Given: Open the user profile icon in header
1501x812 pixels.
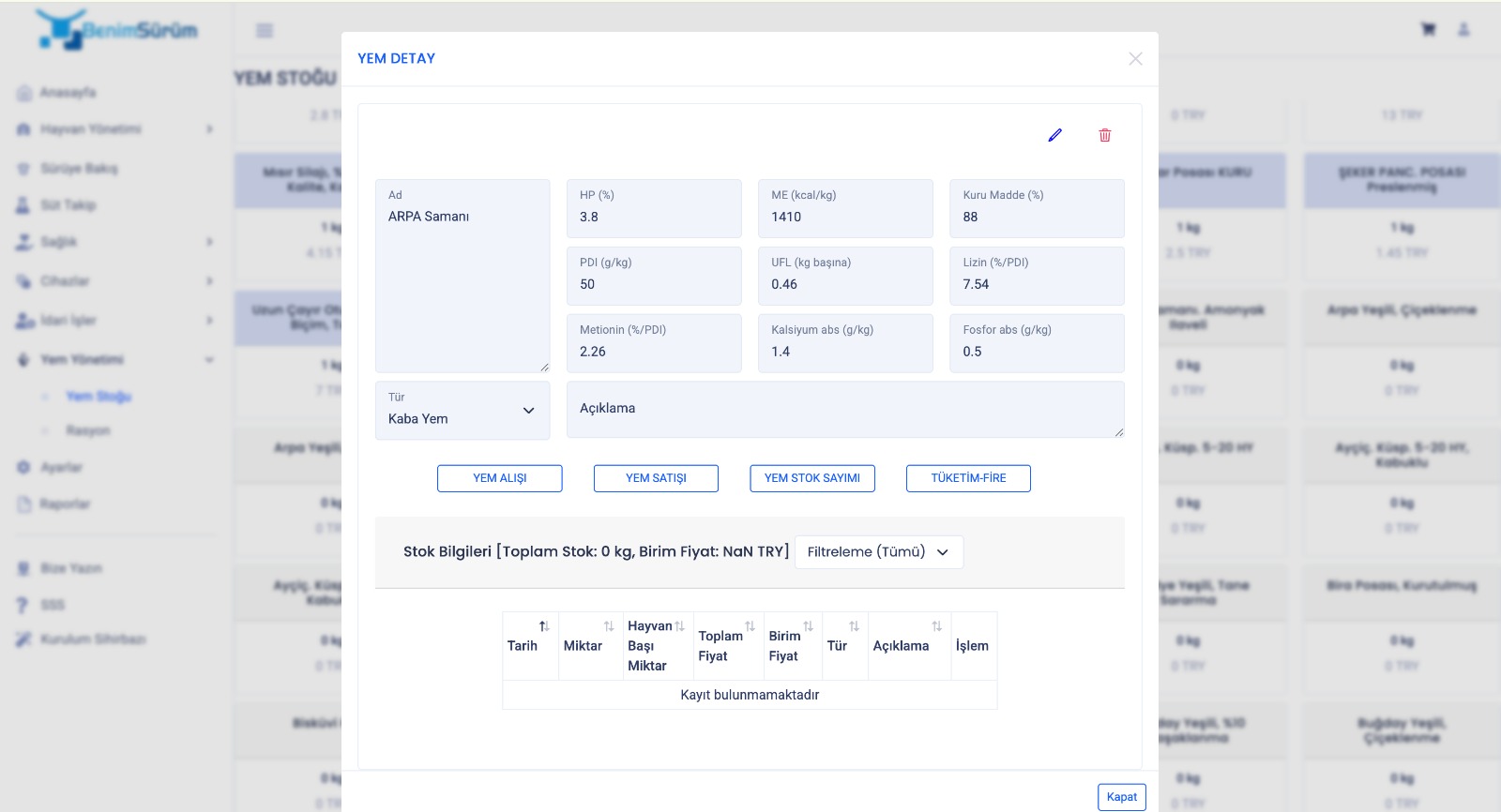Looking at the screenshot, I should (1463, 30).
